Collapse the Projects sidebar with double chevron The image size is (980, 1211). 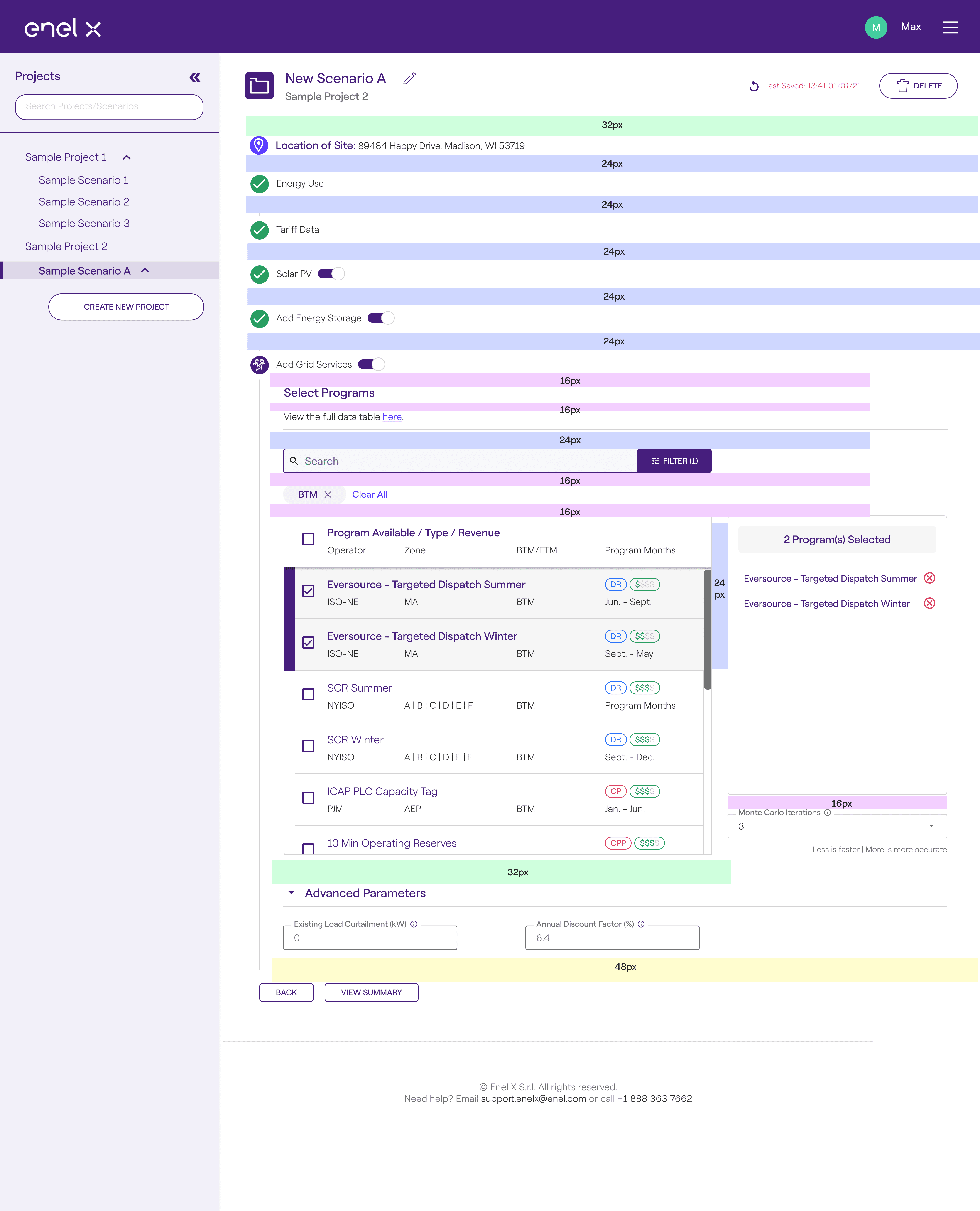point(195,77)
